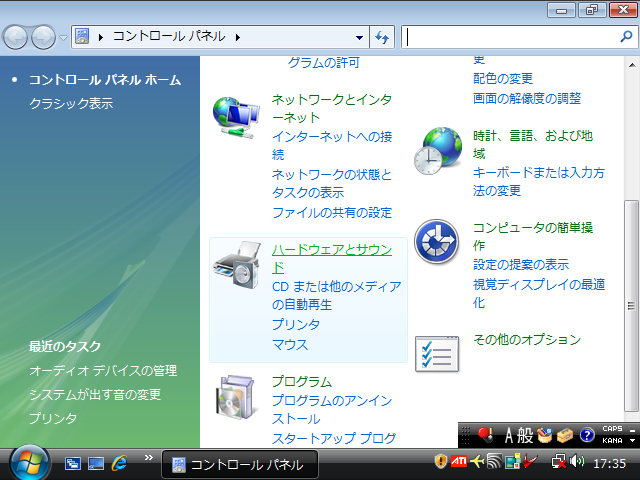Viewport: 640px width, 480px height.
Task: Click the IME toolbox icon
Action: (x=565, y=435)
